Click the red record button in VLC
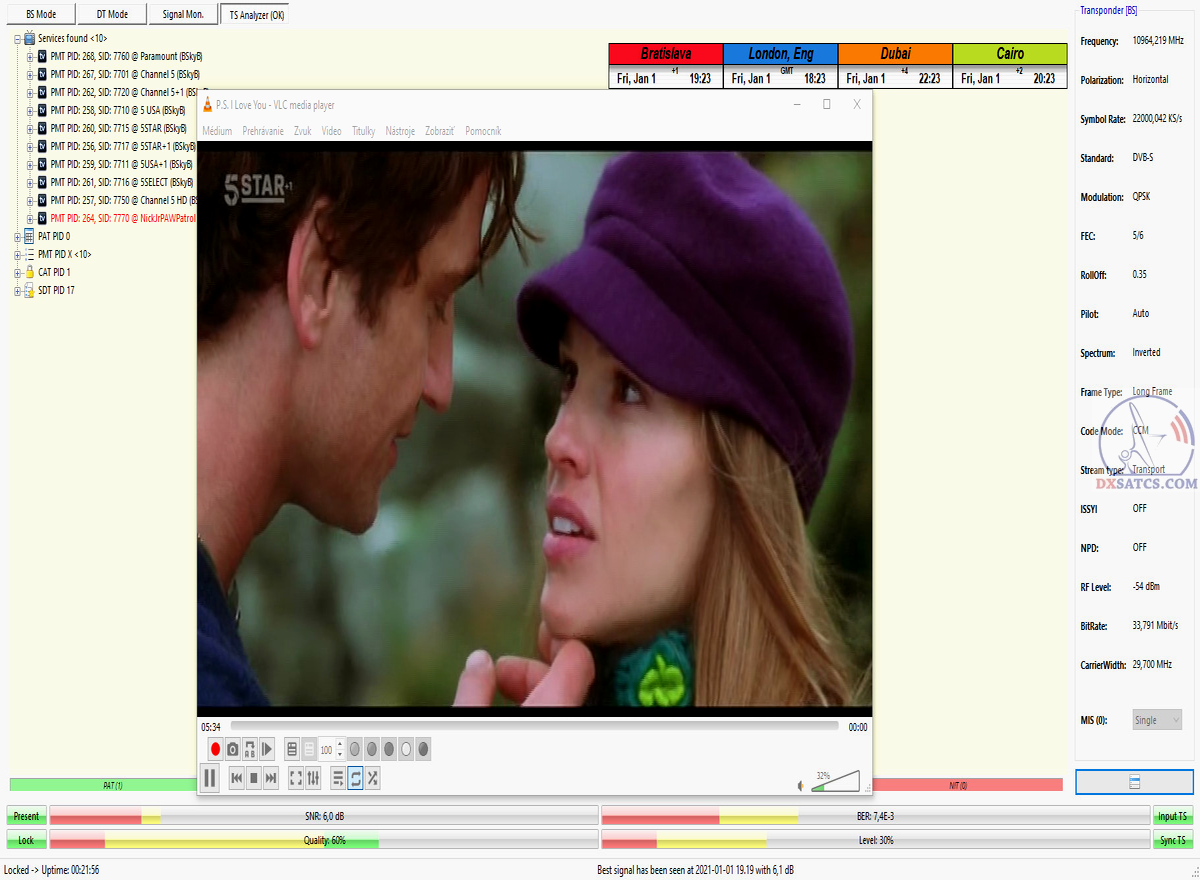1200x880 pixels. point(215,749)
